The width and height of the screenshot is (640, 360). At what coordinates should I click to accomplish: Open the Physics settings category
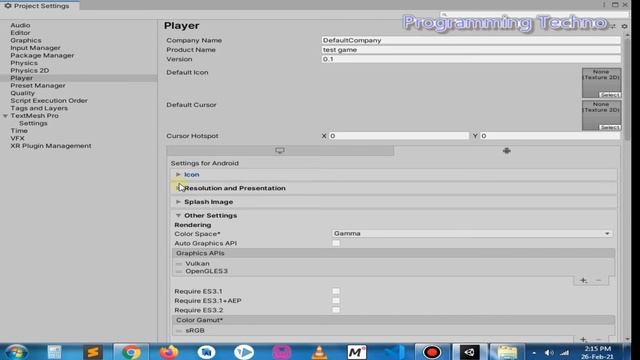24,63
